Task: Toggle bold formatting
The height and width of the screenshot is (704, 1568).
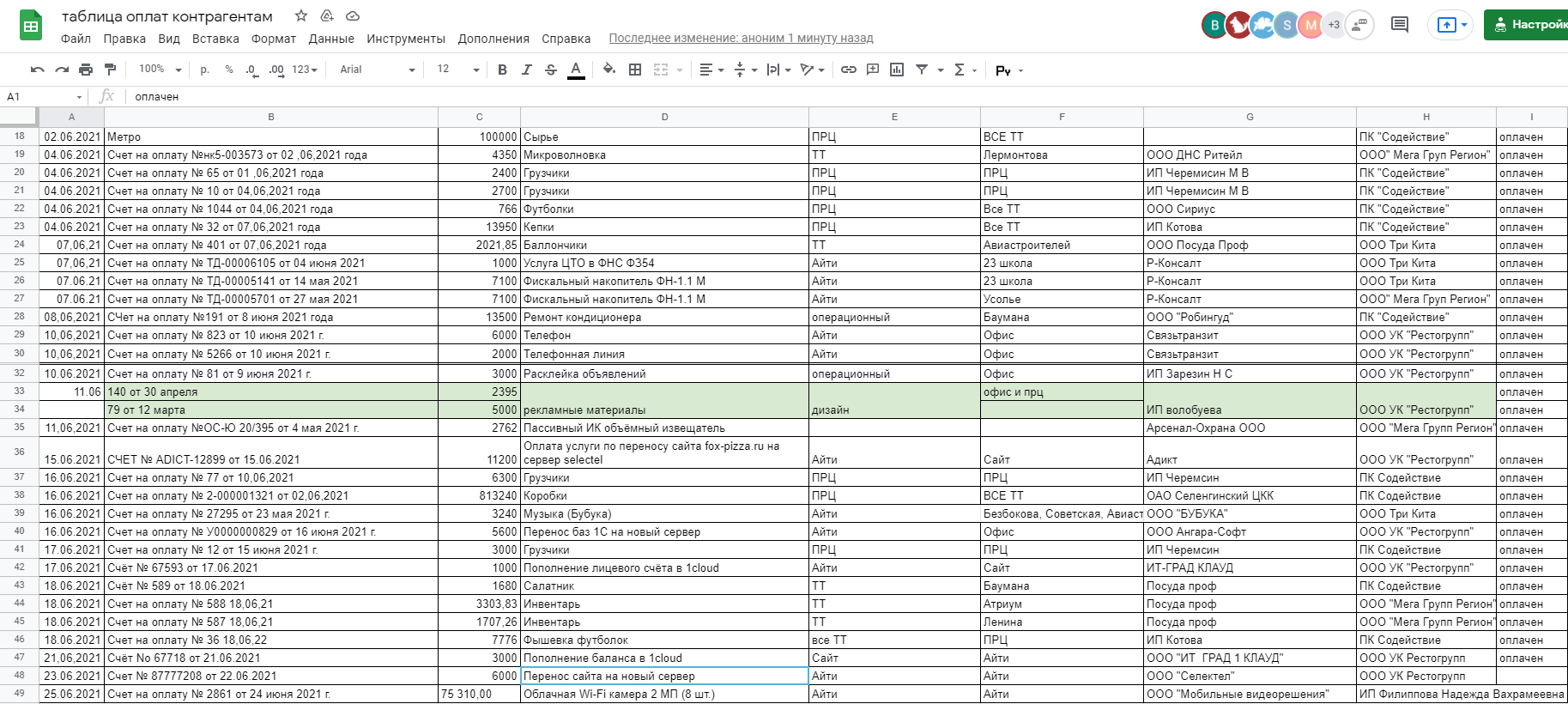Action: [x=502, y=70]
